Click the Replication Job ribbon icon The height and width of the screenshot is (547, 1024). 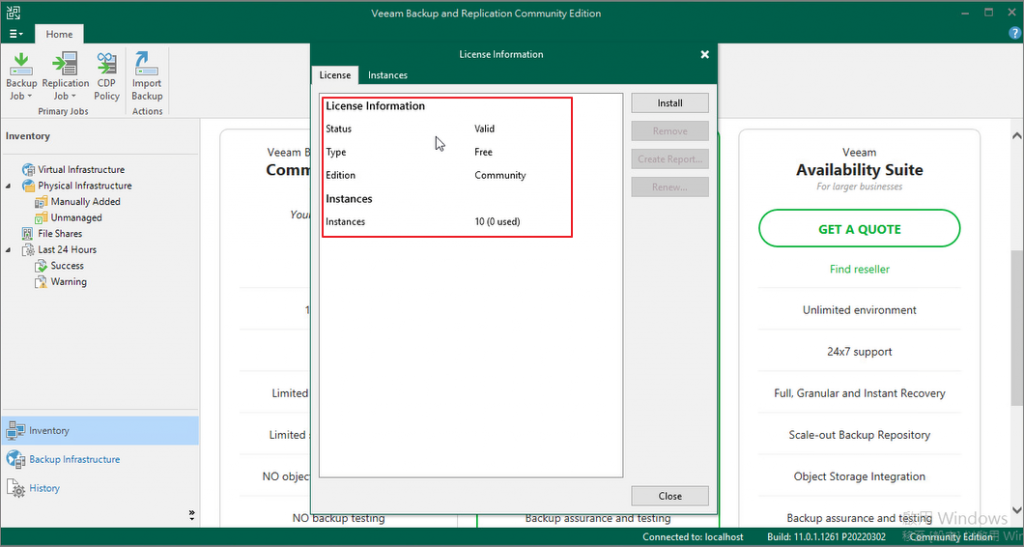[x=65, y=64]
